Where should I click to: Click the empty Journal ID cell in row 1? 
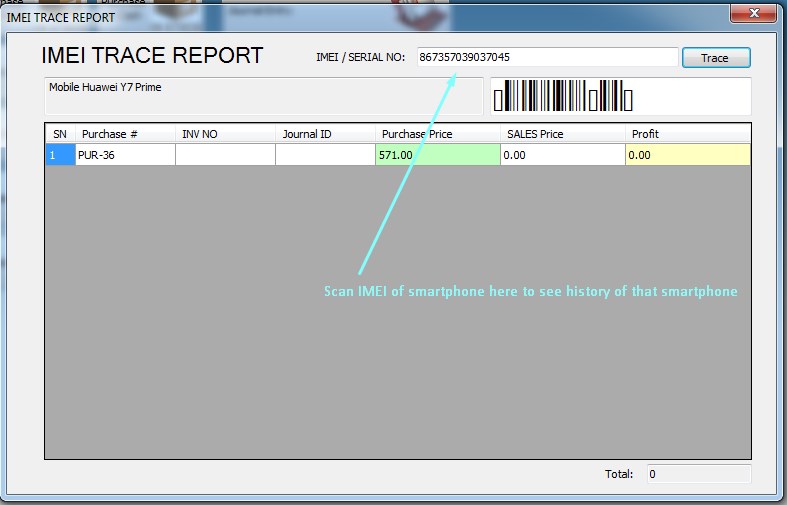click(325, 155)
